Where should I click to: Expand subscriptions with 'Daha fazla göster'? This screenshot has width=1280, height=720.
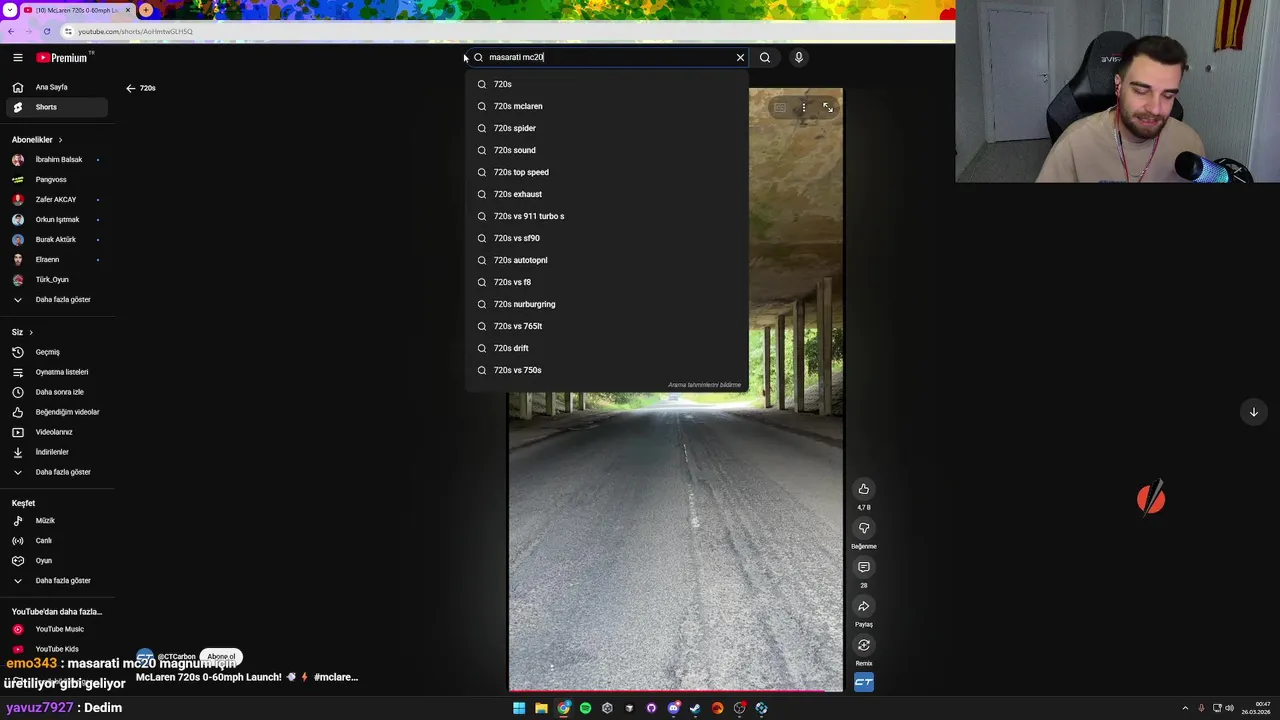(x=57, y=300)
